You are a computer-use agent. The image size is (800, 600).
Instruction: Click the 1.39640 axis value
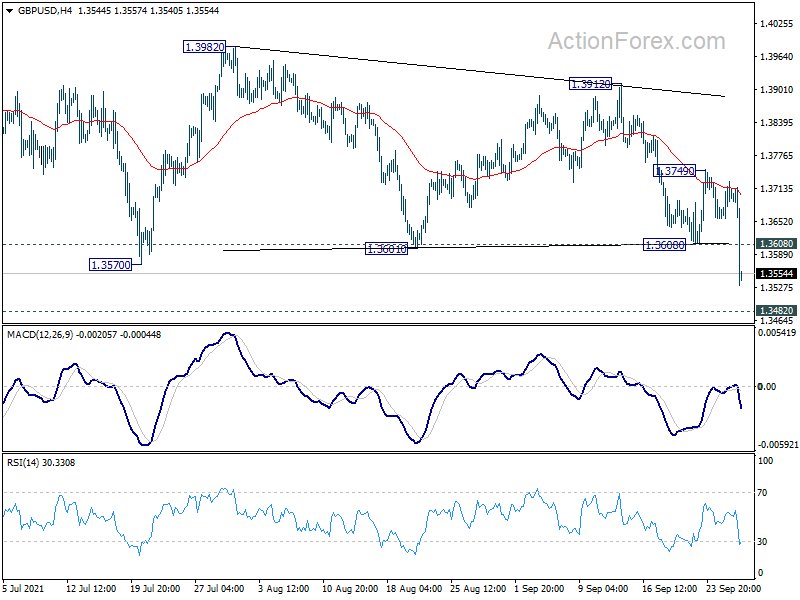tap(777, 57)
